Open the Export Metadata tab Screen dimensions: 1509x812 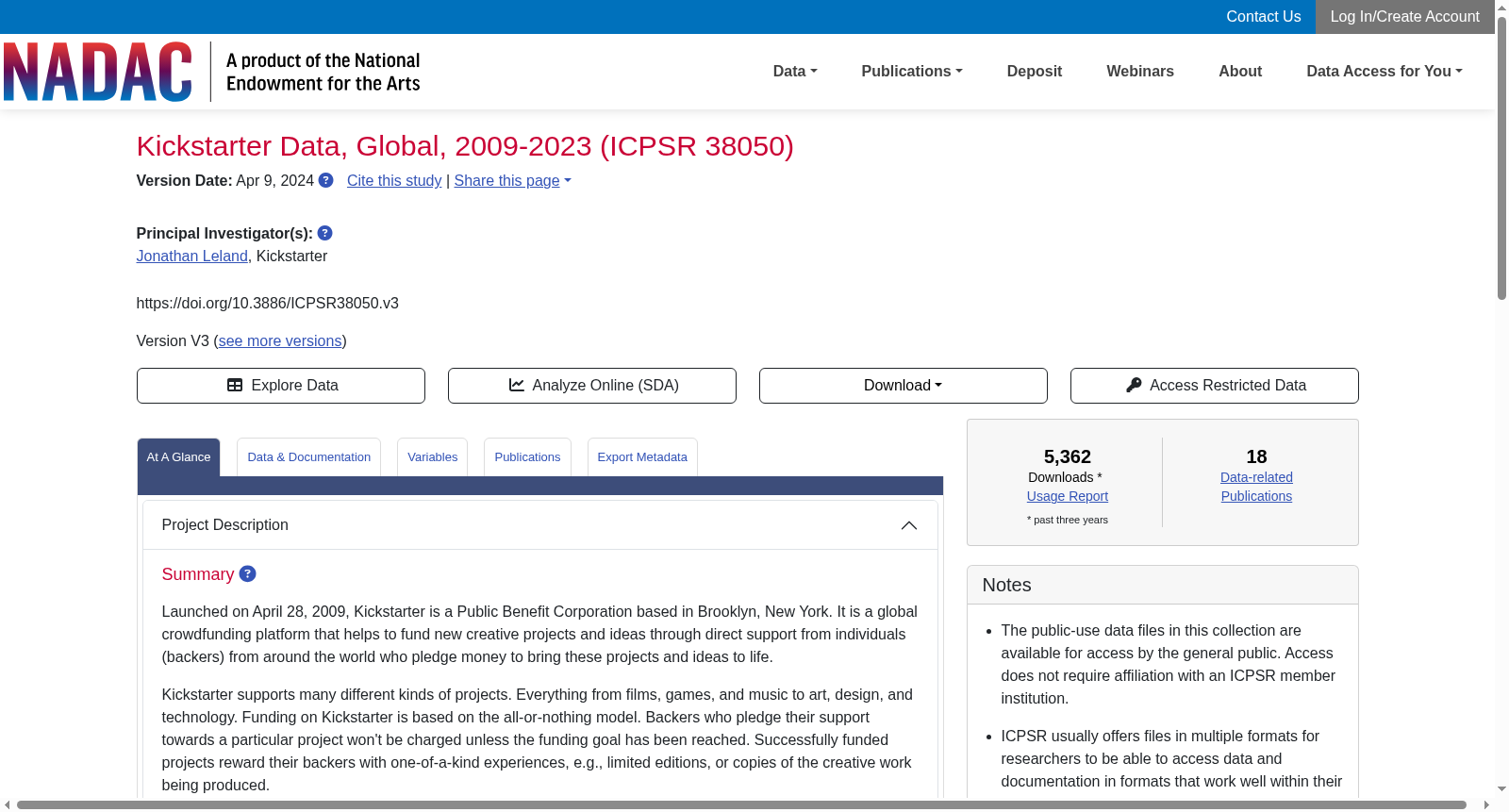pyautogui.click(x=642, y=457)
